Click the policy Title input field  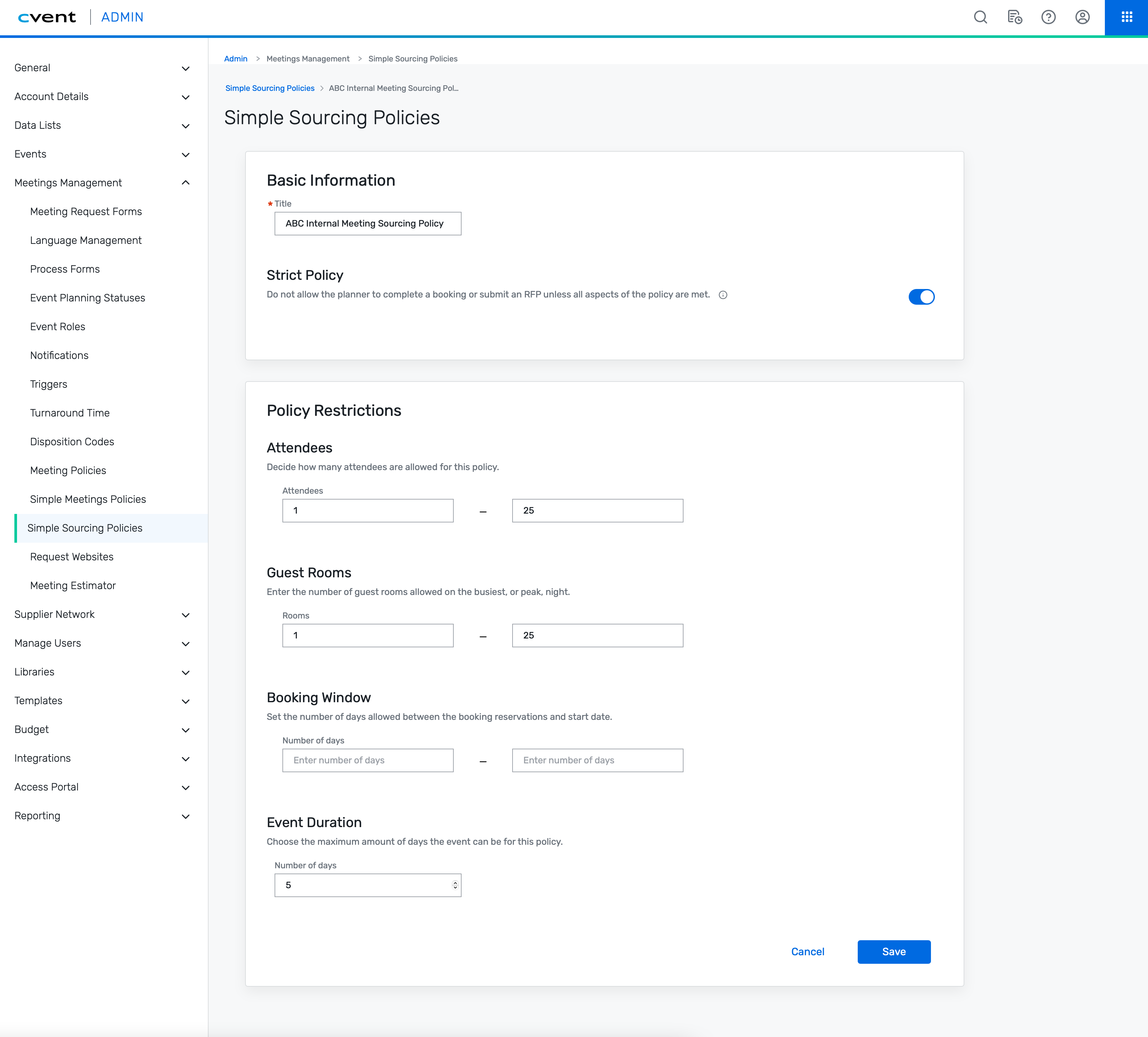coord(367,223)
